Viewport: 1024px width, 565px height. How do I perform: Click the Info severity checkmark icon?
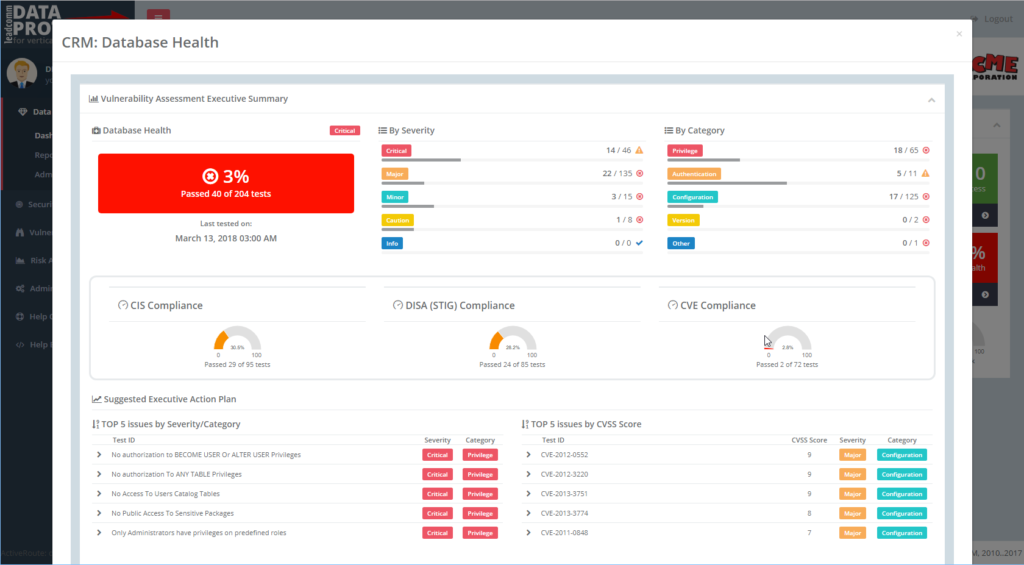(x=640, y=242)
